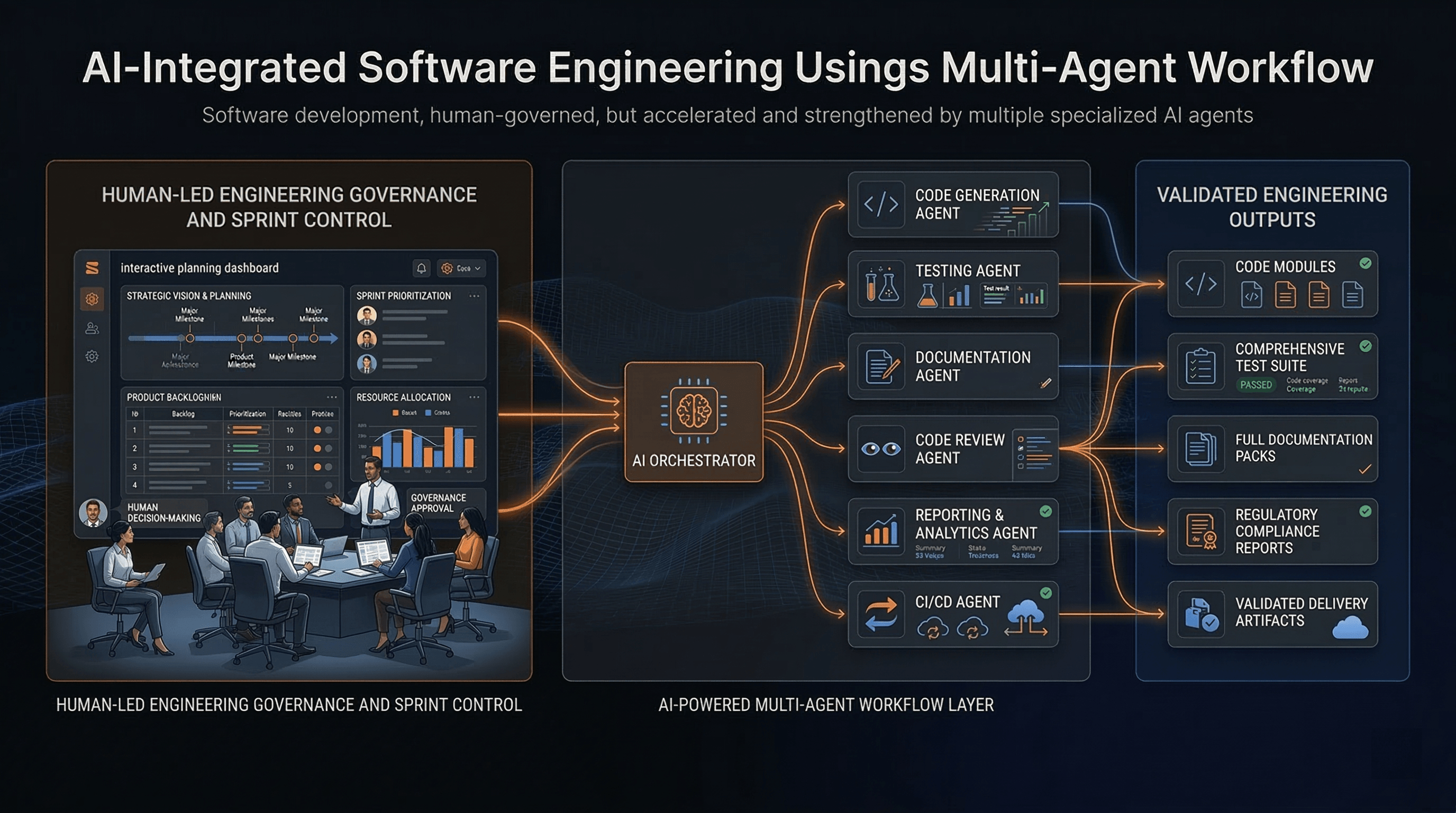Select the orange Budget swatch in the chart legend
This screenshot has width=1456, height=813.
pyautogui.click(x=395, y=413)
